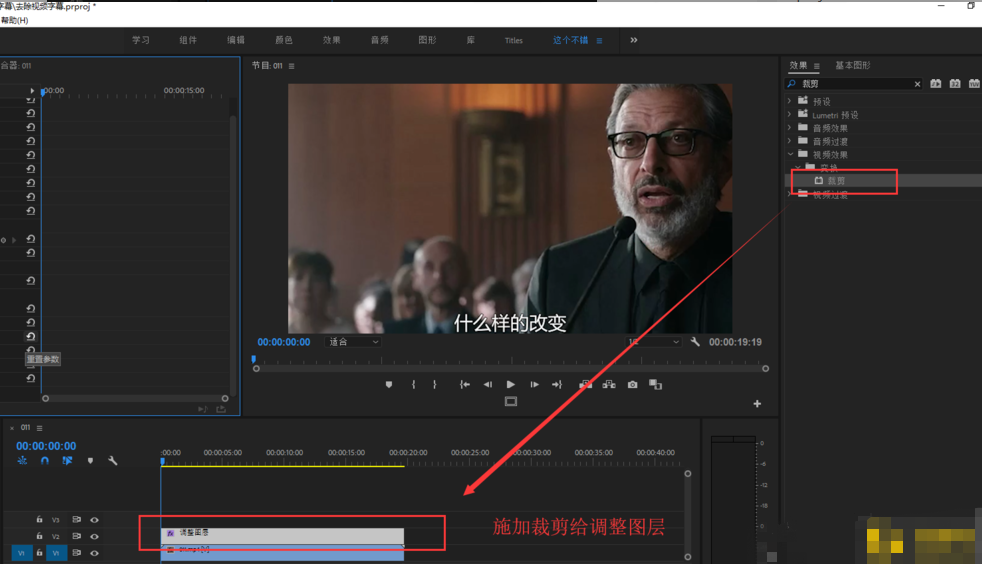Switch to the 基本图形 panel tab

pos(853,65)
